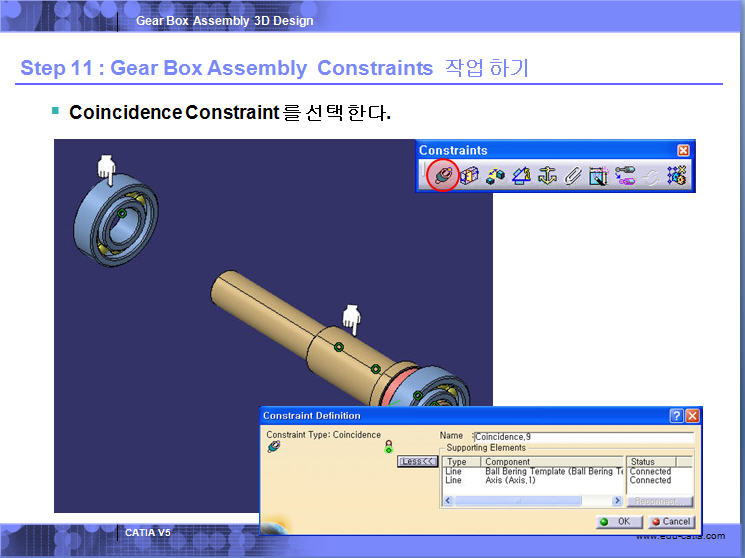The width and height of the screenshot is (745, 558).
Task: Click the Fix Component anchor icon
Action: coord(547,176)
